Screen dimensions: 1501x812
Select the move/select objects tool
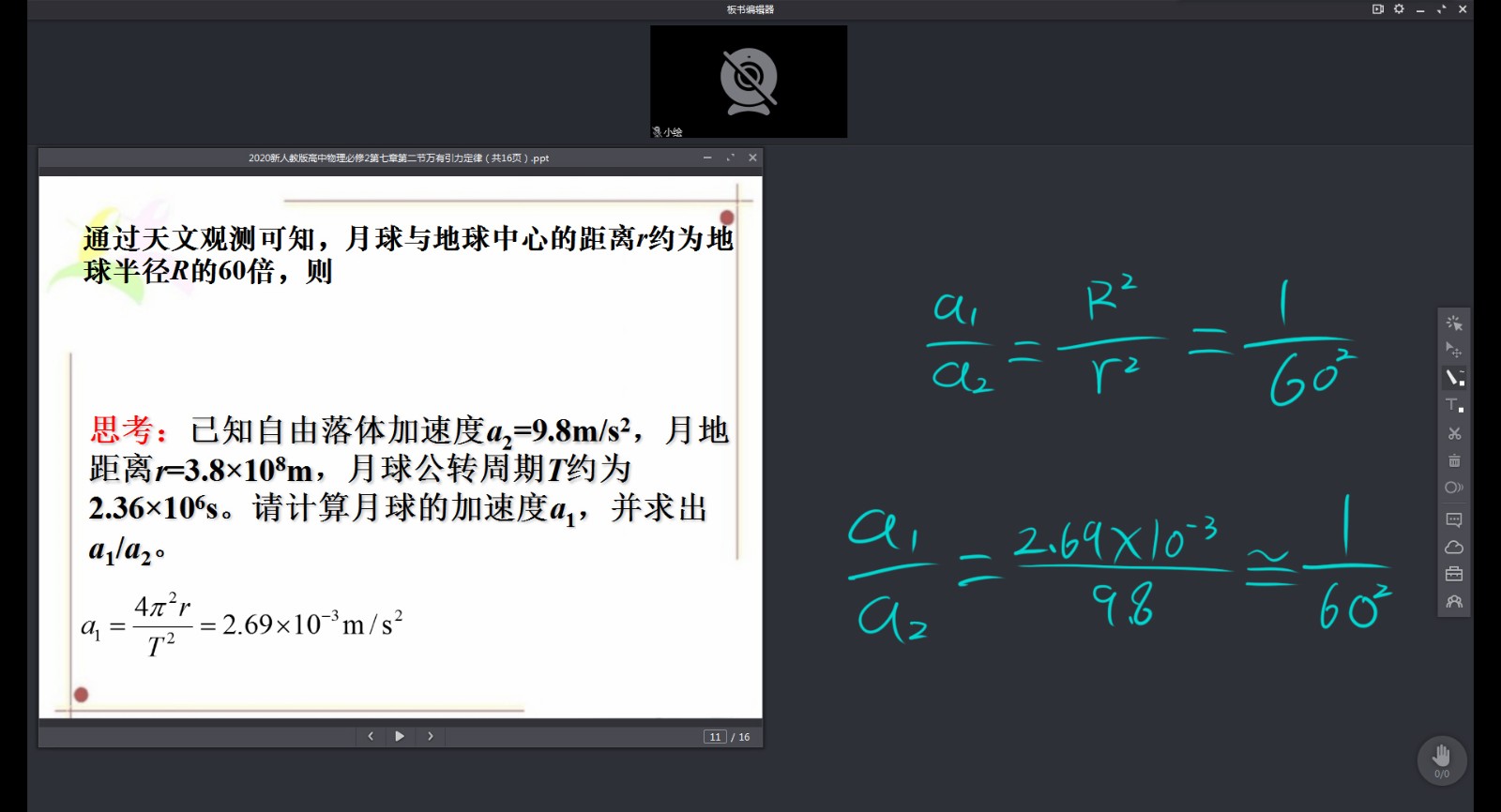tap(1454, 350)
